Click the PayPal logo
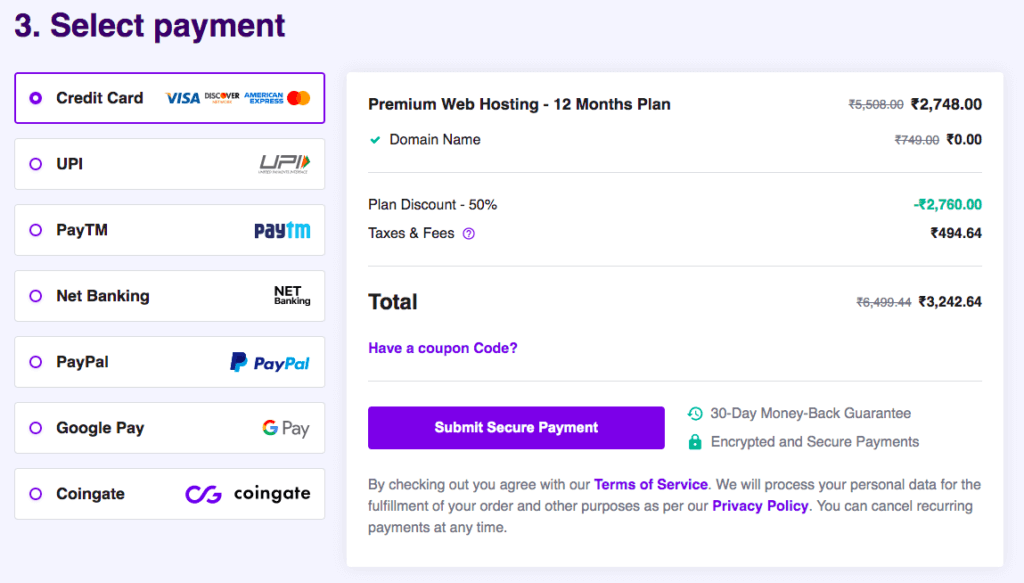This screenshot has width=1024, height=583. pos(270,362)
